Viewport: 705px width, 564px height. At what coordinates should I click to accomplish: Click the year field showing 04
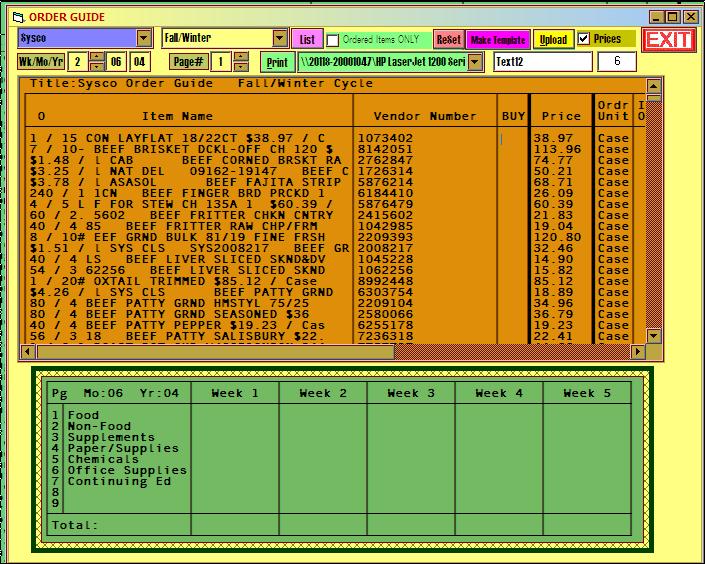(x=139, y=62)
